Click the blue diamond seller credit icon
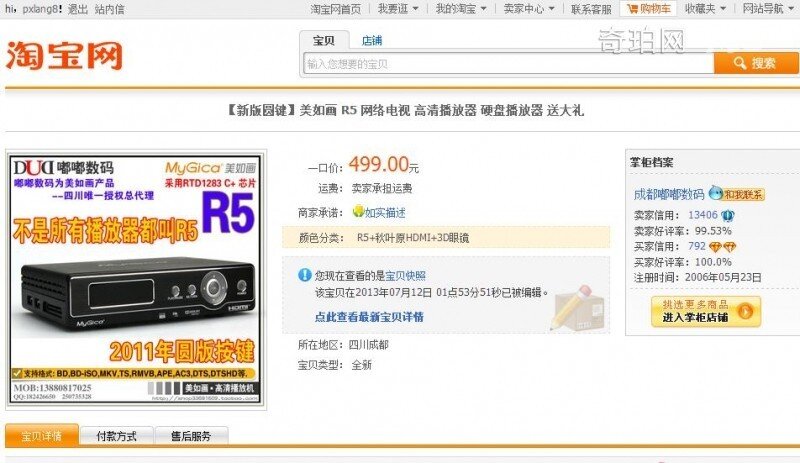The image size is (800, 463). [x=728, y=216]
